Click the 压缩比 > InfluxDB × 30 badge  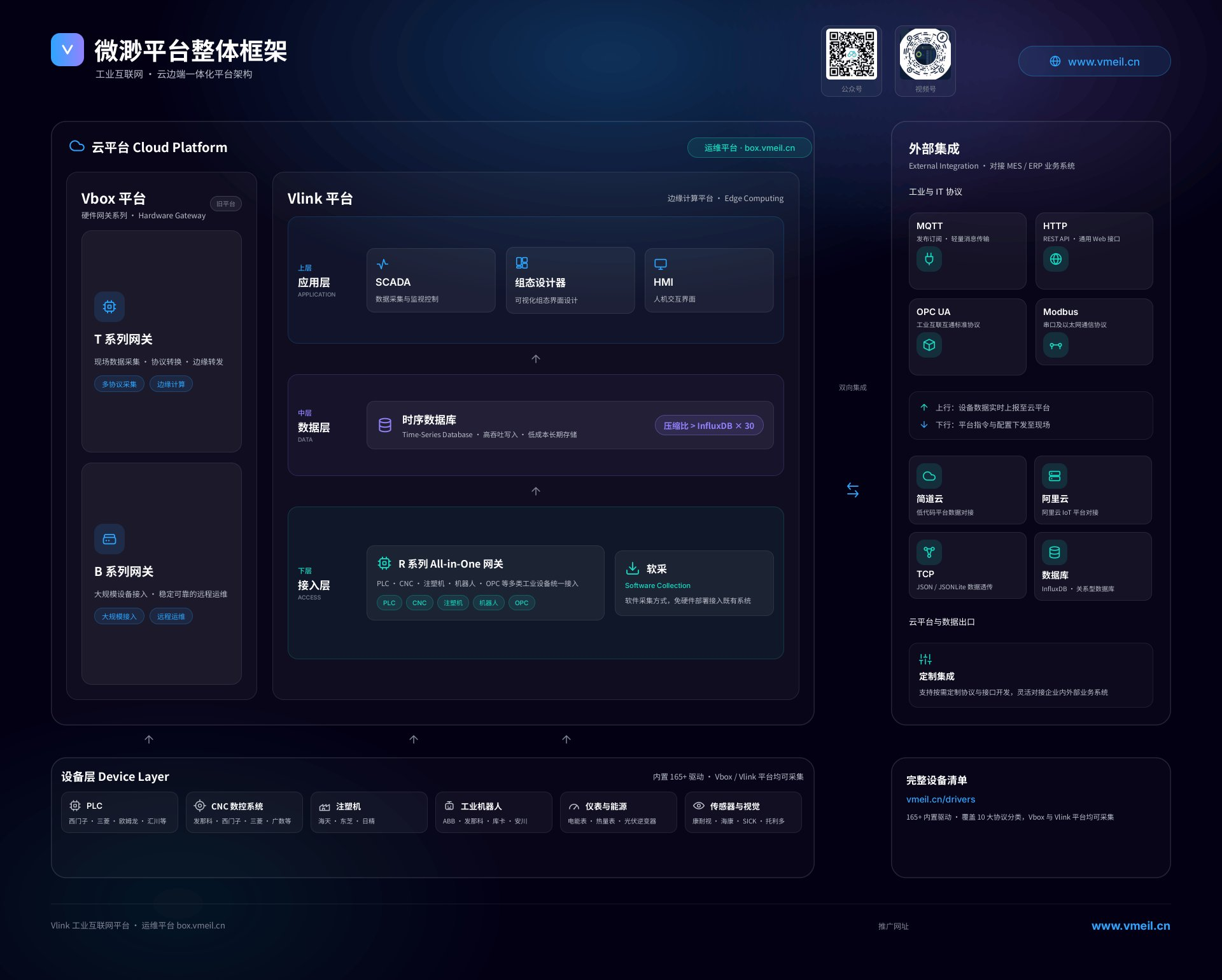tap(709, 426)
